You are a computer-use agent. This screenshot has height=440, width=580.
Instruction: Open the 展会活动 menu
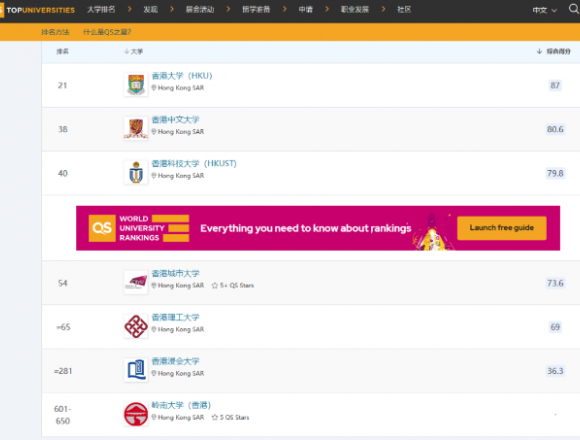(x=200, y=9)
